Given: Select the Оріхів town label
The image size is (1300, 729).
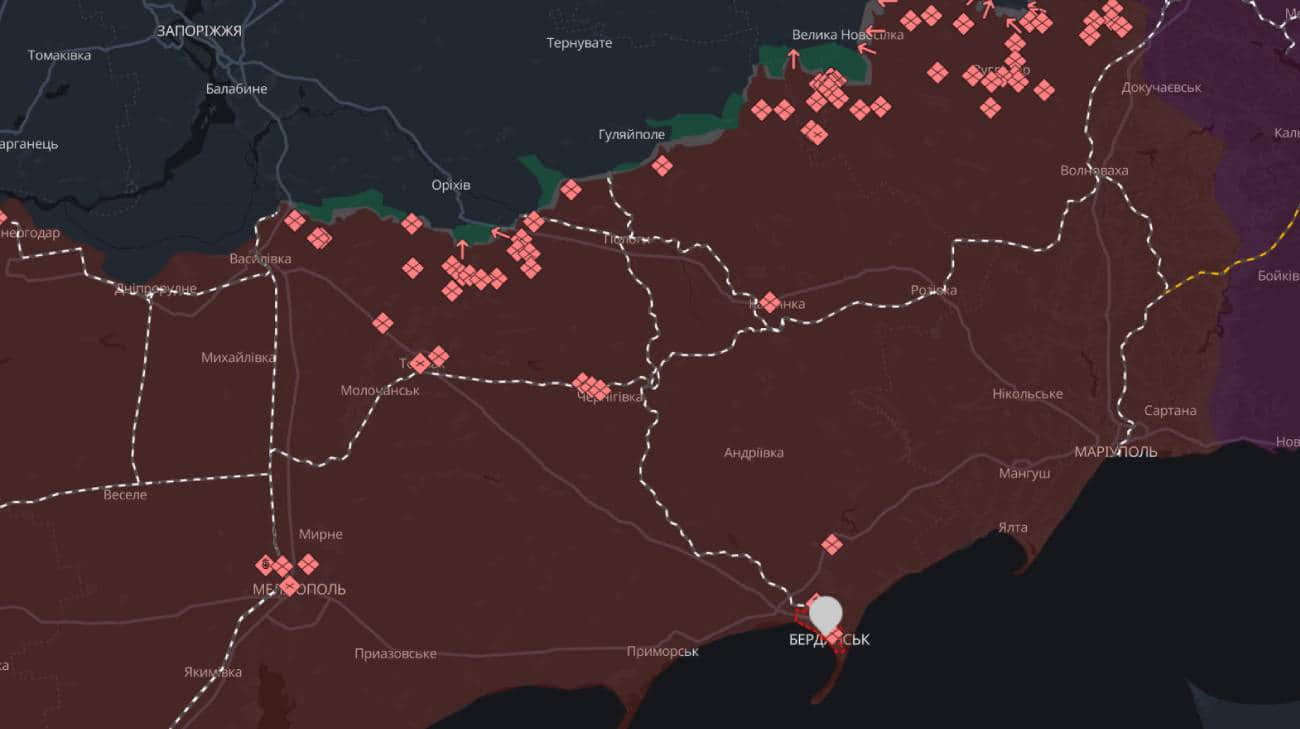Looking at the screenshot, I should tap(450, 185).
